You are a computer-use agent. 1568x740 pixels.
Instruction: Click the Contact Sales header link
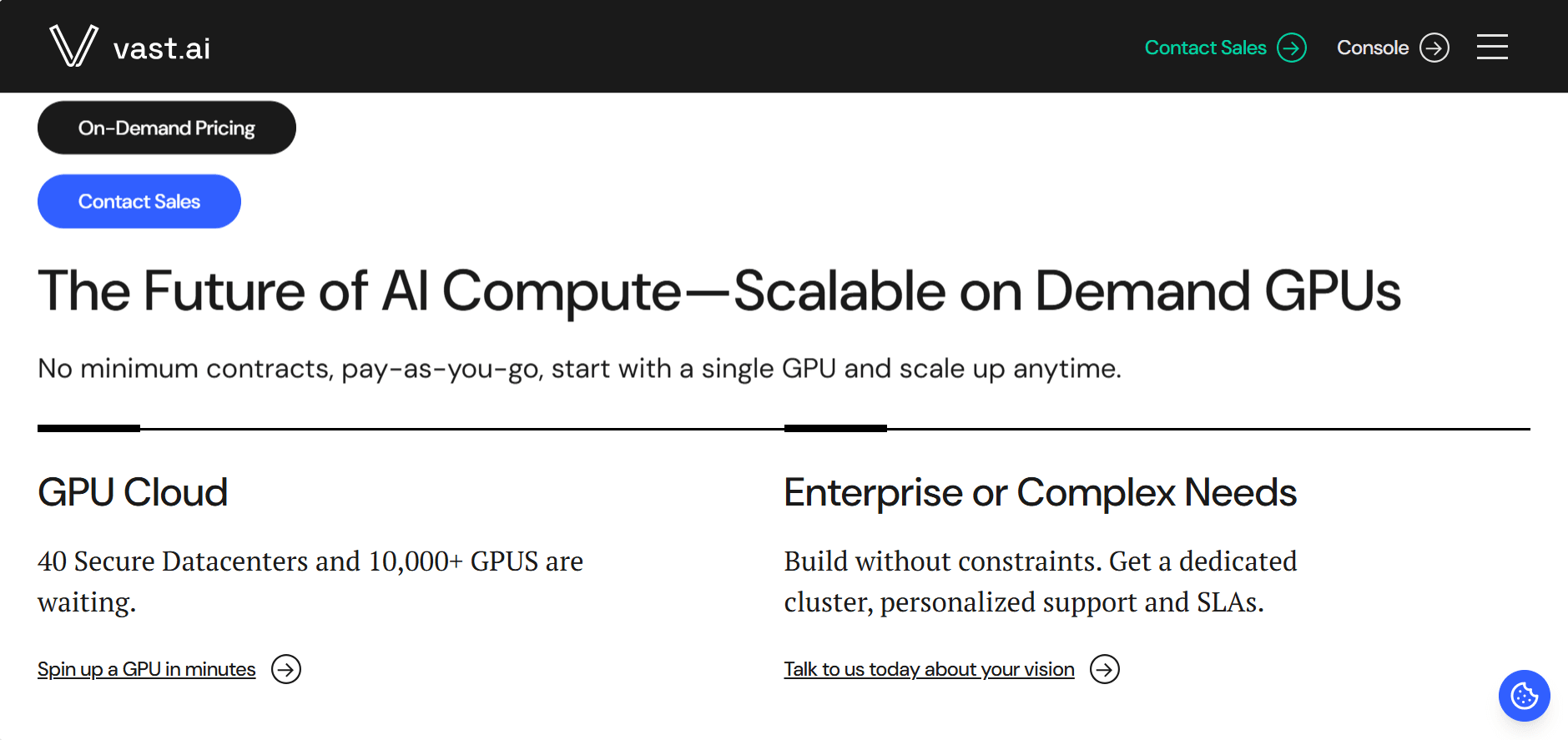[1205, 48]
